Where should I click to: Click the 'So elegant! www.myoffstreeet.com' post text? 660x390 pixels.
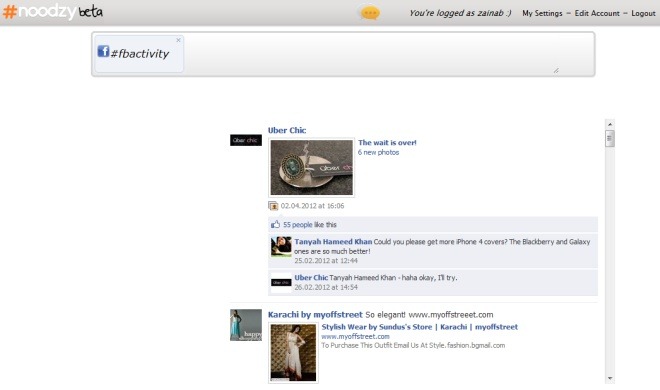(429, 315)
